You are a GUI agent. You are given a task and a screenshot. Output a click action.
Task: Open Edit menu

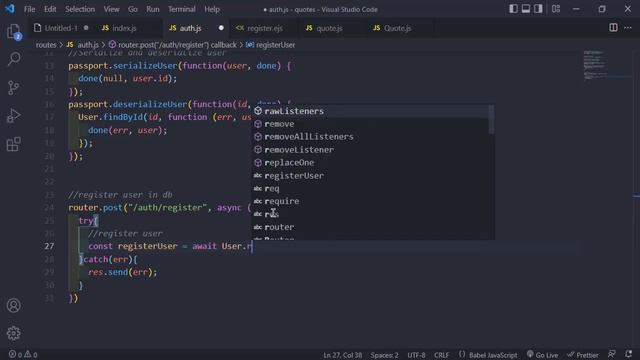click(50, 9)
